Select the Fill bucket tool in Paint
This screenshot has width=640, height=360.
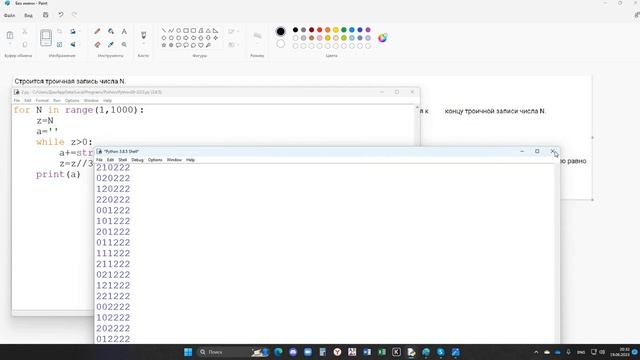pos(111,31)
